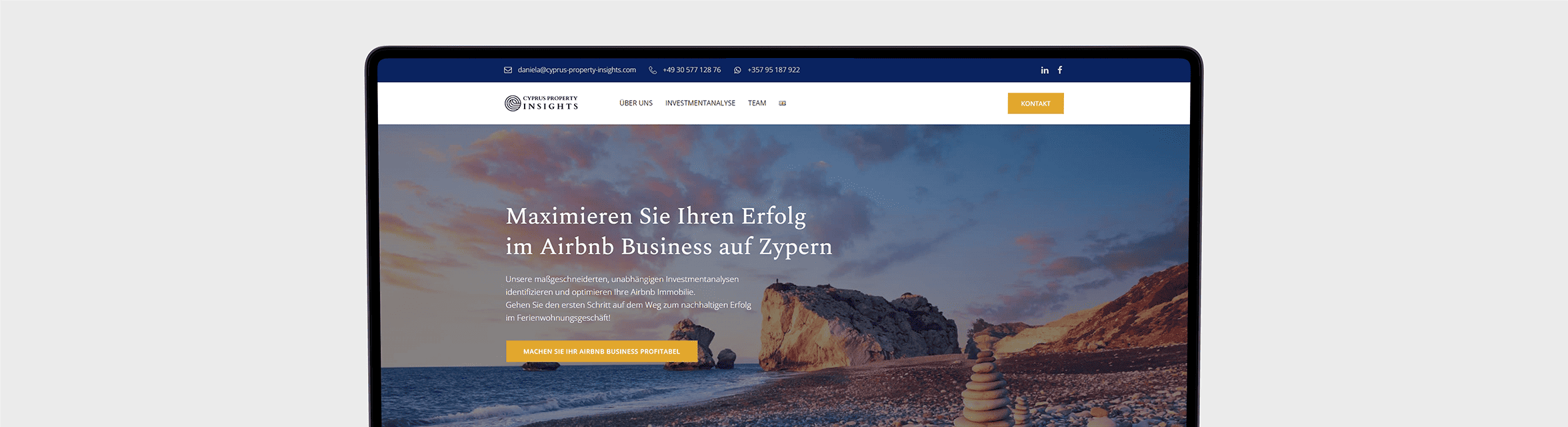This screenshot has width=1568, height=427.
Task: Click WhatsApp number +357 95 187 922
Action: coord(773,70)
